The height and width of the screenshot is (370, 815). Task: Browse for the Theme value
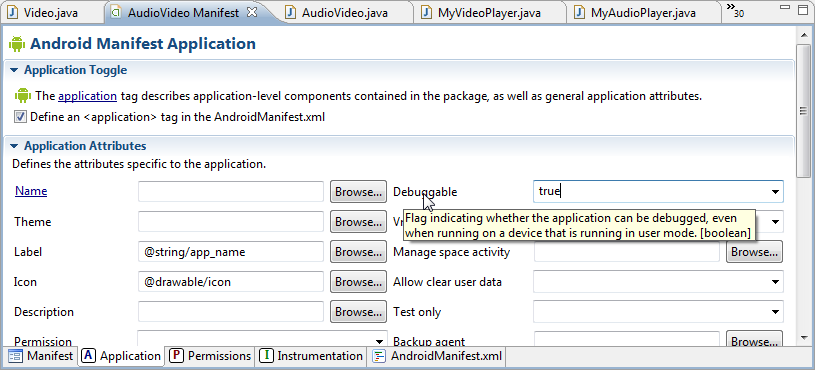(358, 222)
